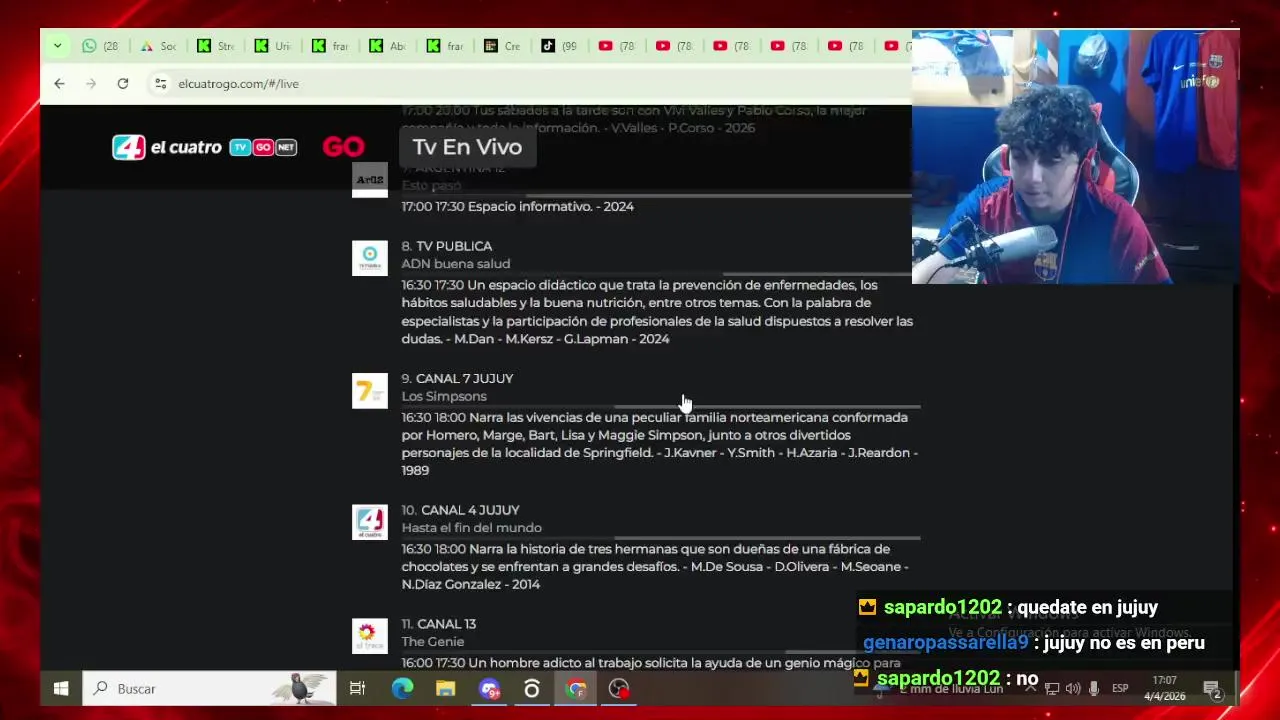This screenshot has height=720, width=1280.
Task: Select the channel title 'TV PUBLICA'
Action: click(454, 246)
